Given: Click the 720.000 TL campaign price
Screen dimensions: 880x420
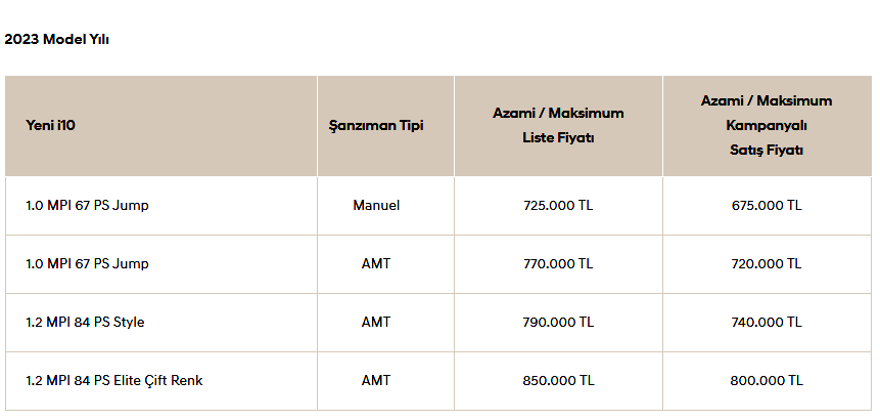Looking at the screenshot, I should coord(766,264).
